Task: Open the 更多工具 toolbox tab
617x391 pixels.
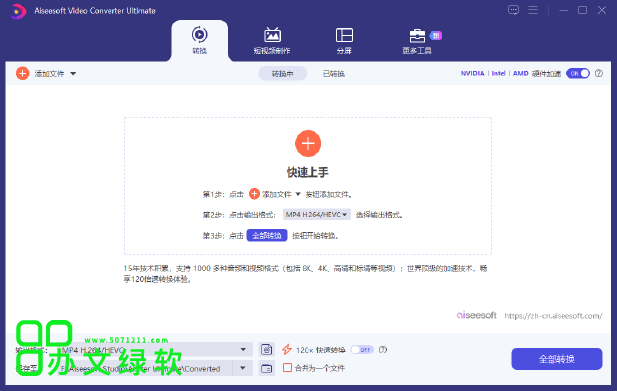Action: pos(417,40)
